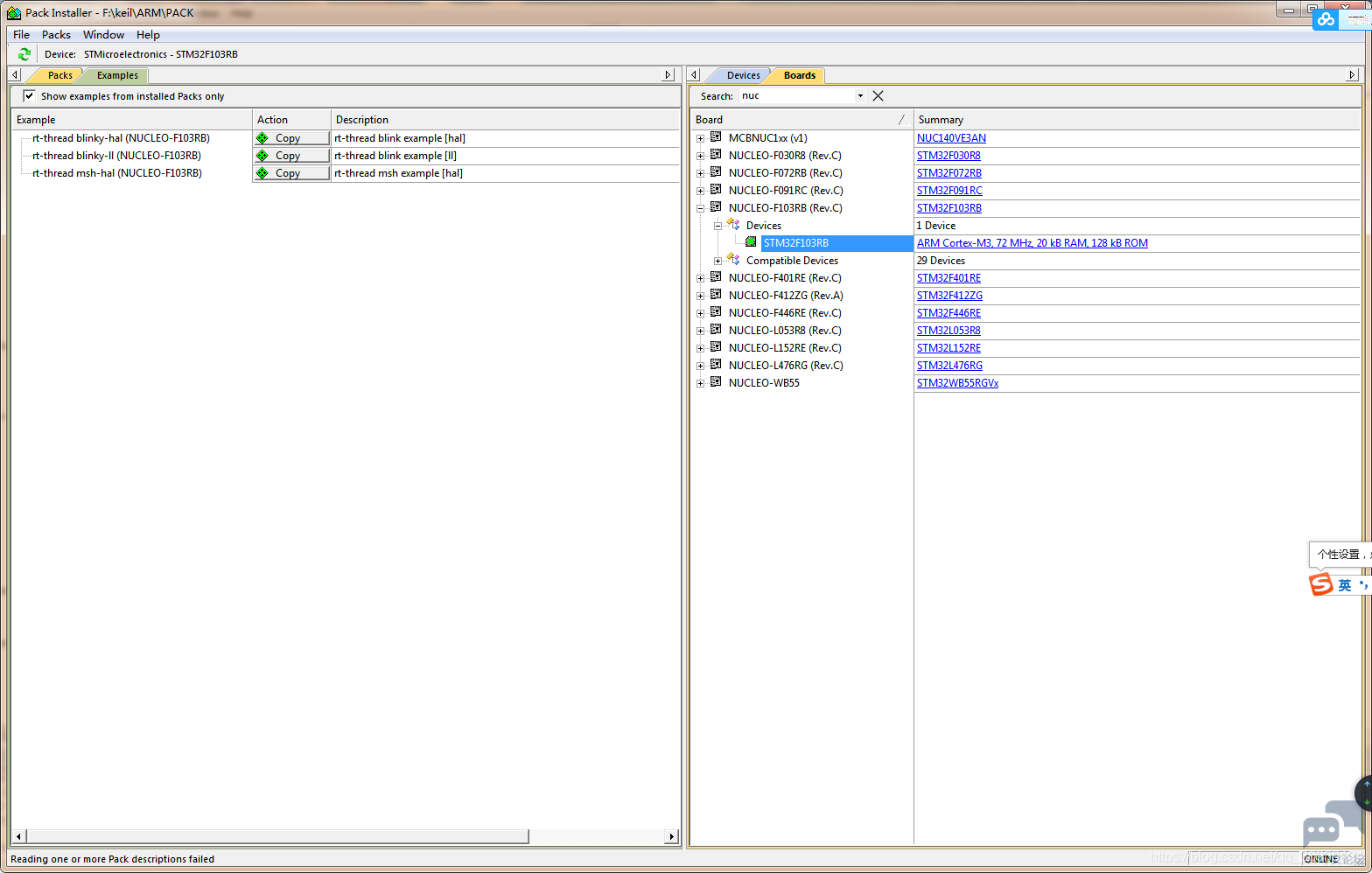This screenshot has width=1372, height=873.
Task: Open the Window menu
Action: tap(103, 35)
